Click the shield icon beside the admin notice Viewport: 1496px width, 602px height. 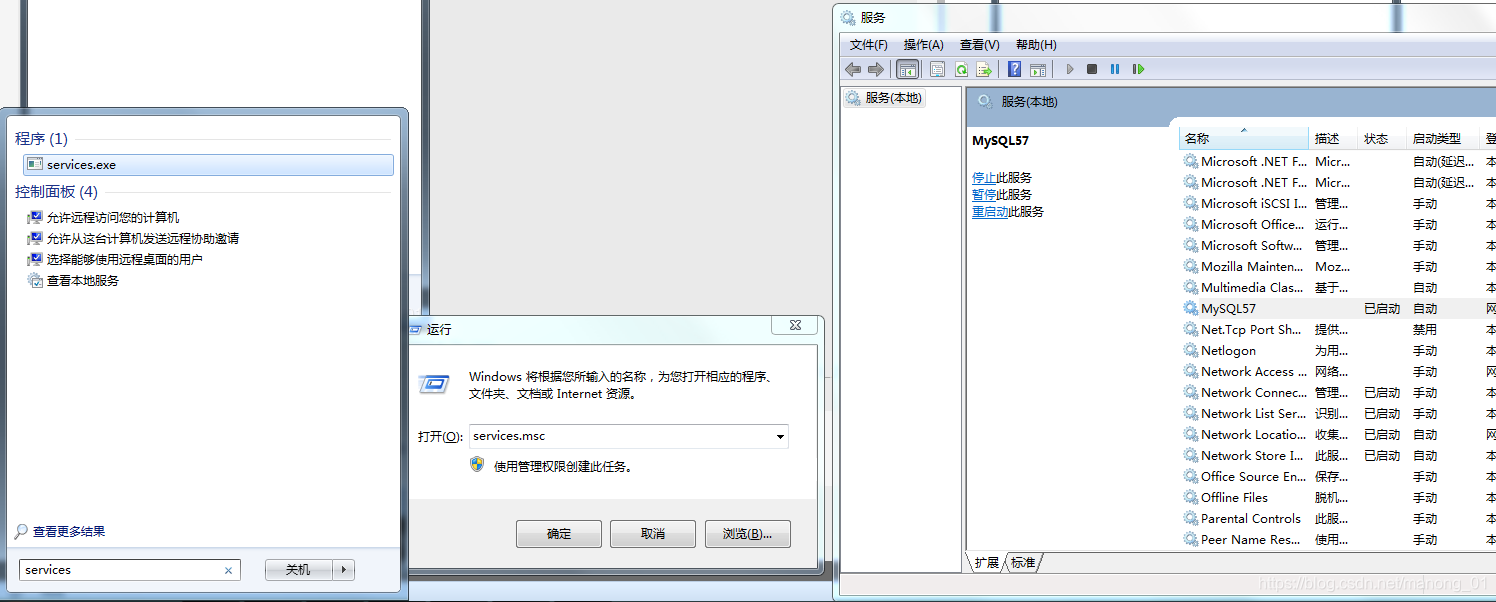[477, 463]
